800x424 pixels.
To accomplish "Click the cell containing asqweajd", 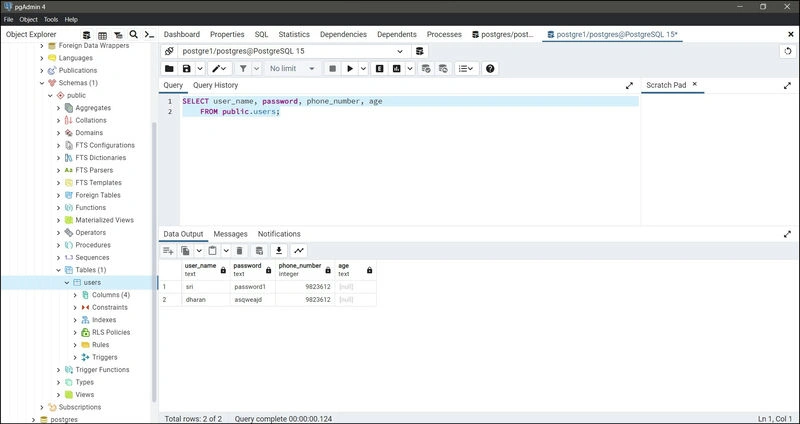I will [x=253, y=300].
